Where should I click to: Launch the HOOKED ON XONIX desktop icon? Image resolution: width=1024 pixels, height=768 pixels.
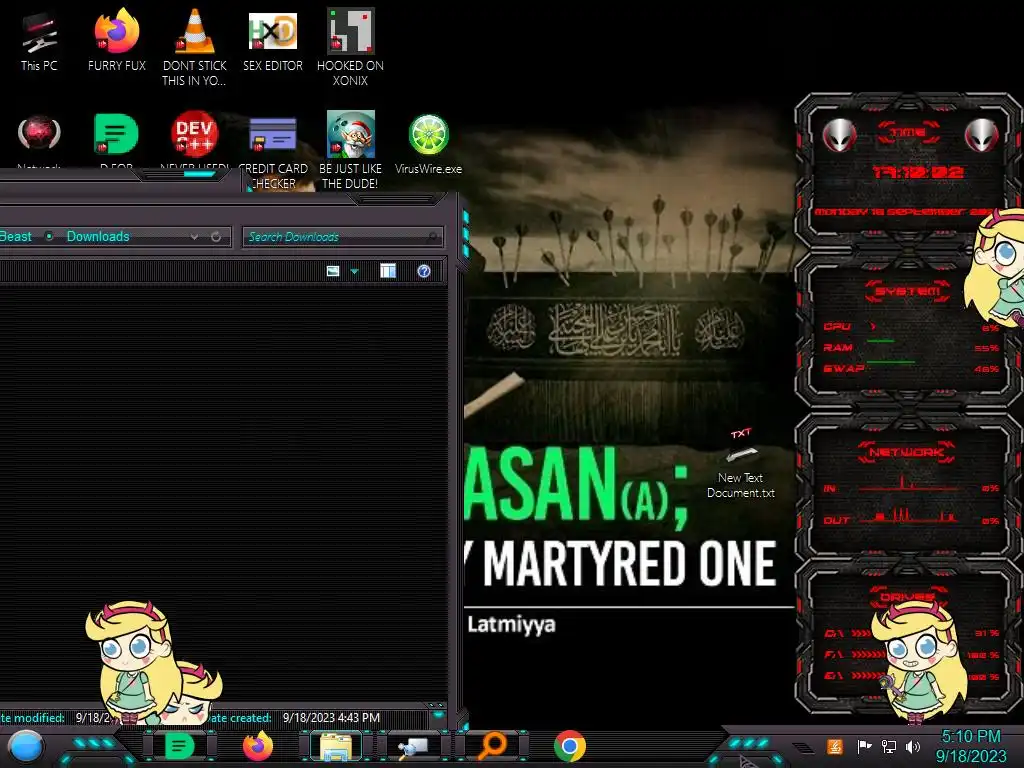pos(350,47)
